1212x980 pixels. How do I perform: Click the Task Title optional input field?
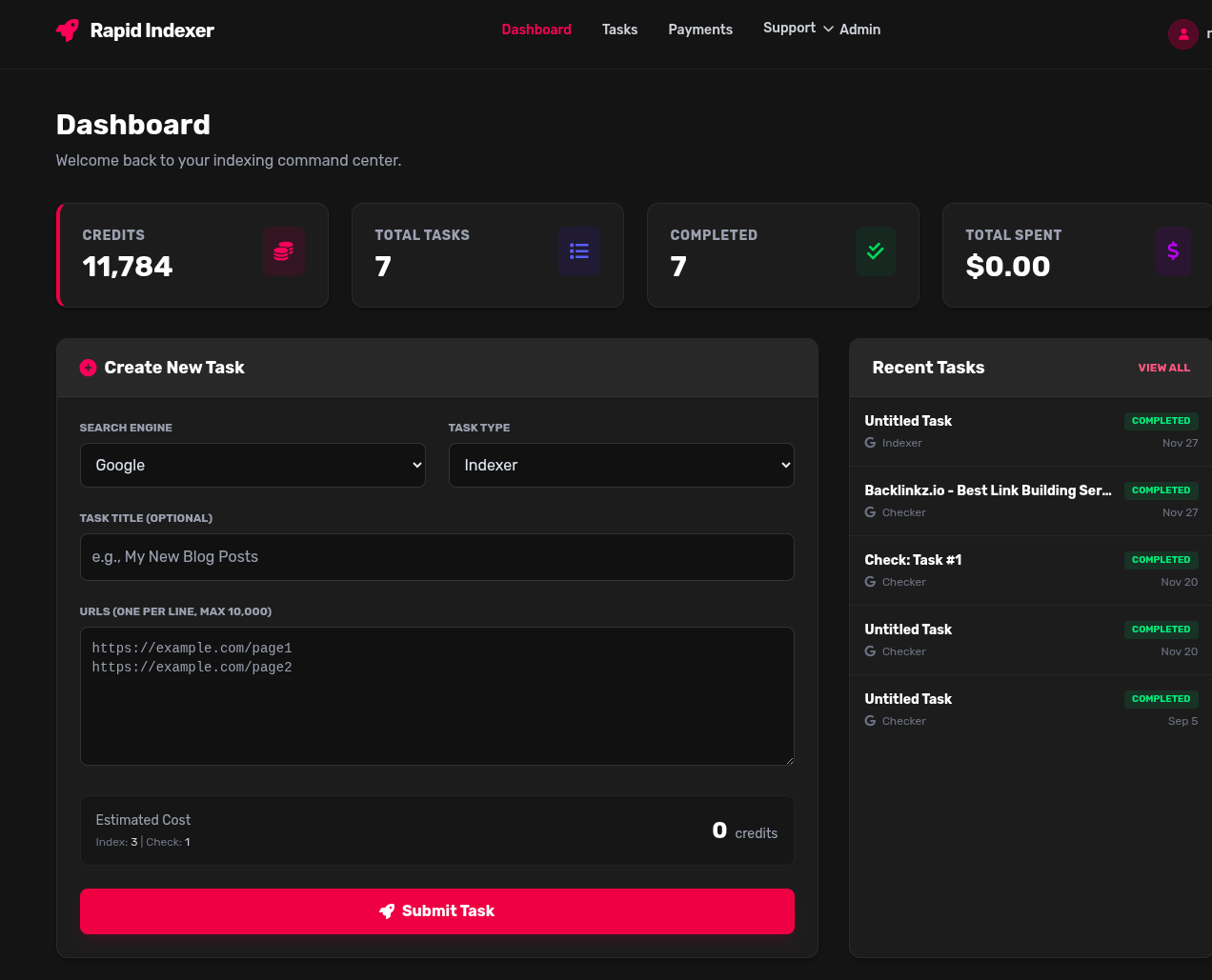436,557
